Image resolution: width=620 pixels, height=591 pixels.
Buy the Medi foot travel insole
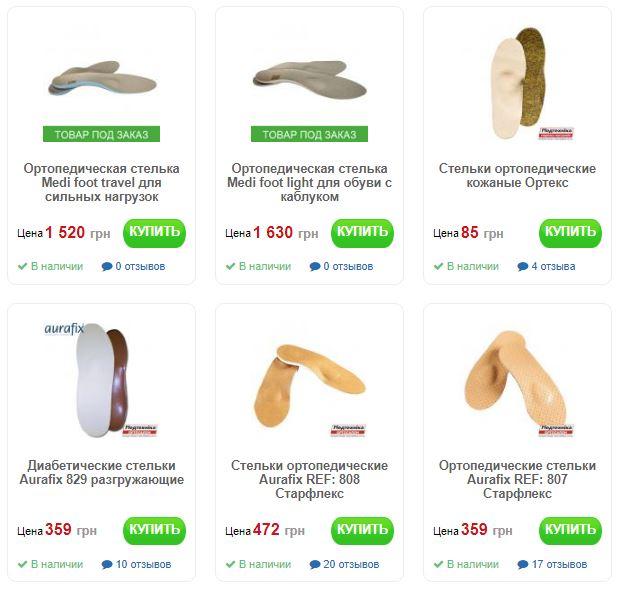coord(154,233)
